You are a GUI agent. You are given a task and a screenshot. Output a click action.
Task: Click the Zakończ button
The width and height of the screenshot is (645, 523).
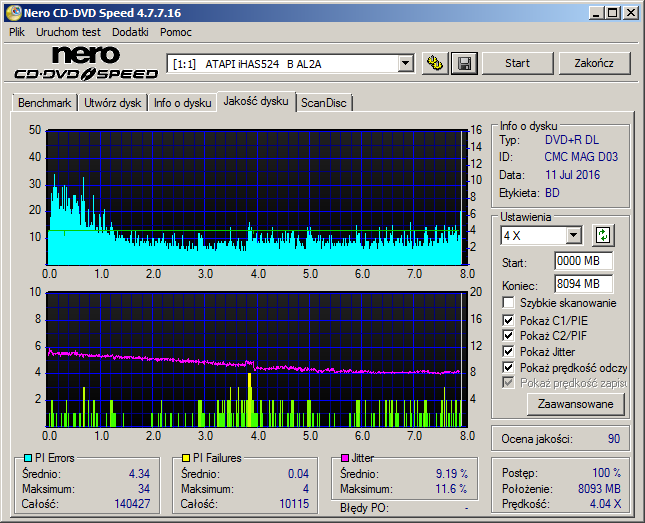(x=594, y=63)
